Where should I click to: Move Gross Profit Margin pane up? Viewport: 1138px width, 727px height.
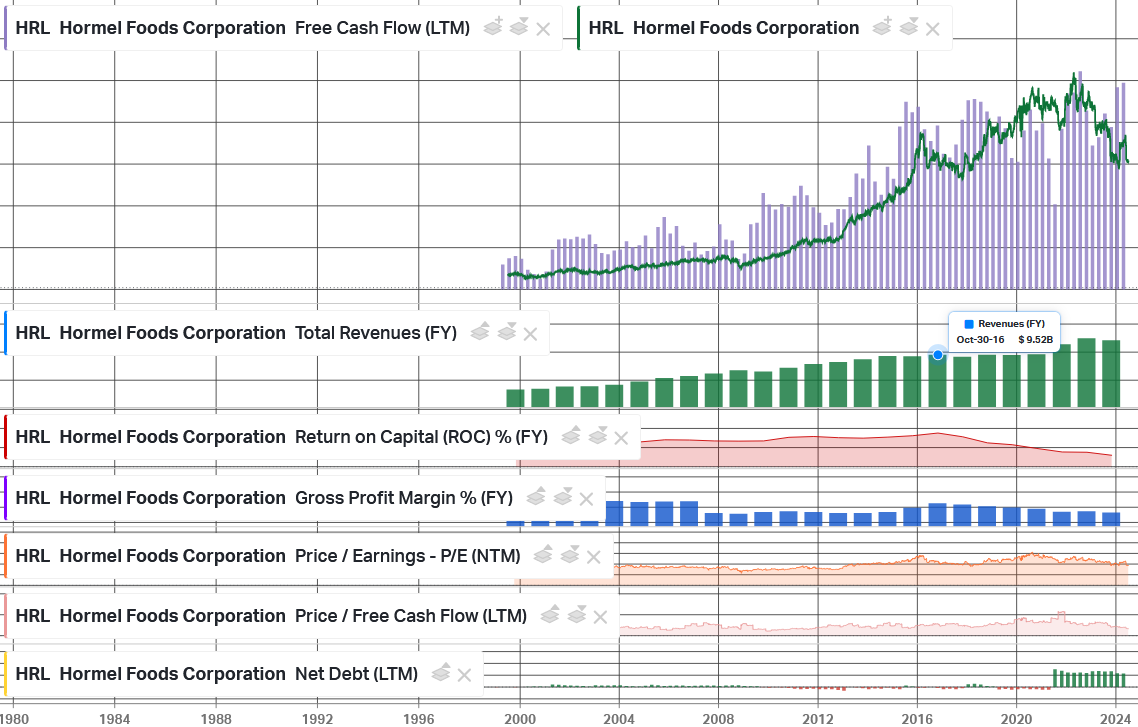tap(536, 497)
